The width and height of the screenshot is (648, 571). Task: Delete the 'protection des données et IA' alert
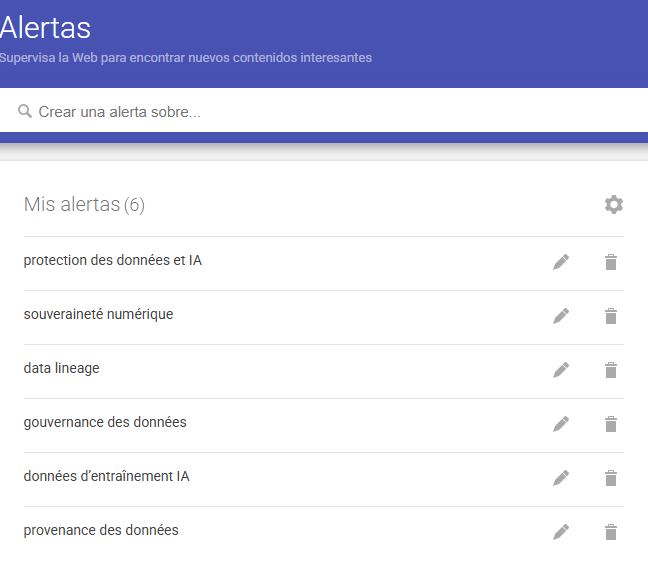pyautogui.click(x=611, y=262)
